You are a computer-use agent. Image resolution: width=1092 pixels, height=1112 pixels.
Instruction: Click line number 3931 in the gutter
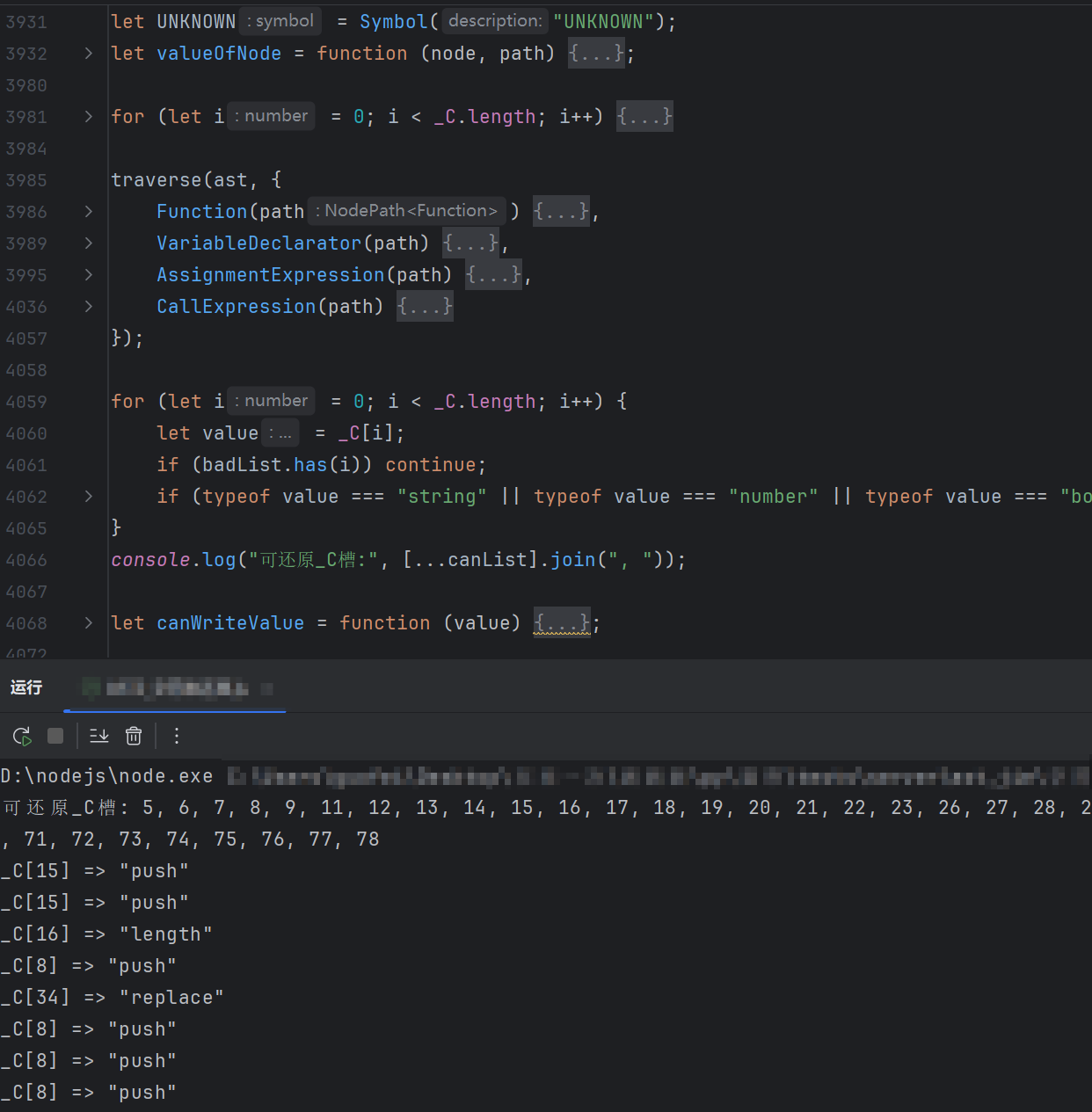(26, 22)
